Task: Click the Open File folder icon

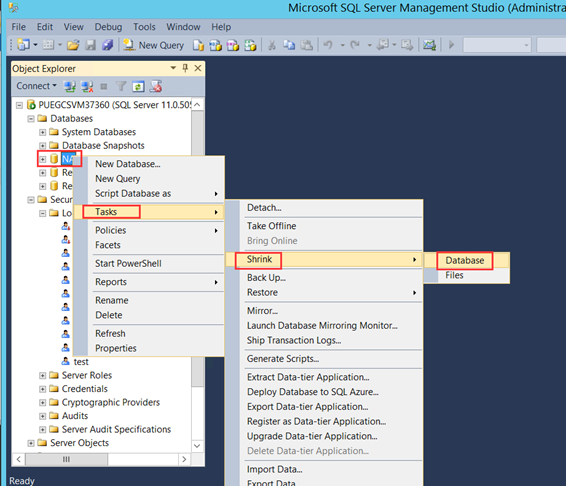Action: (x=73, y=45)
